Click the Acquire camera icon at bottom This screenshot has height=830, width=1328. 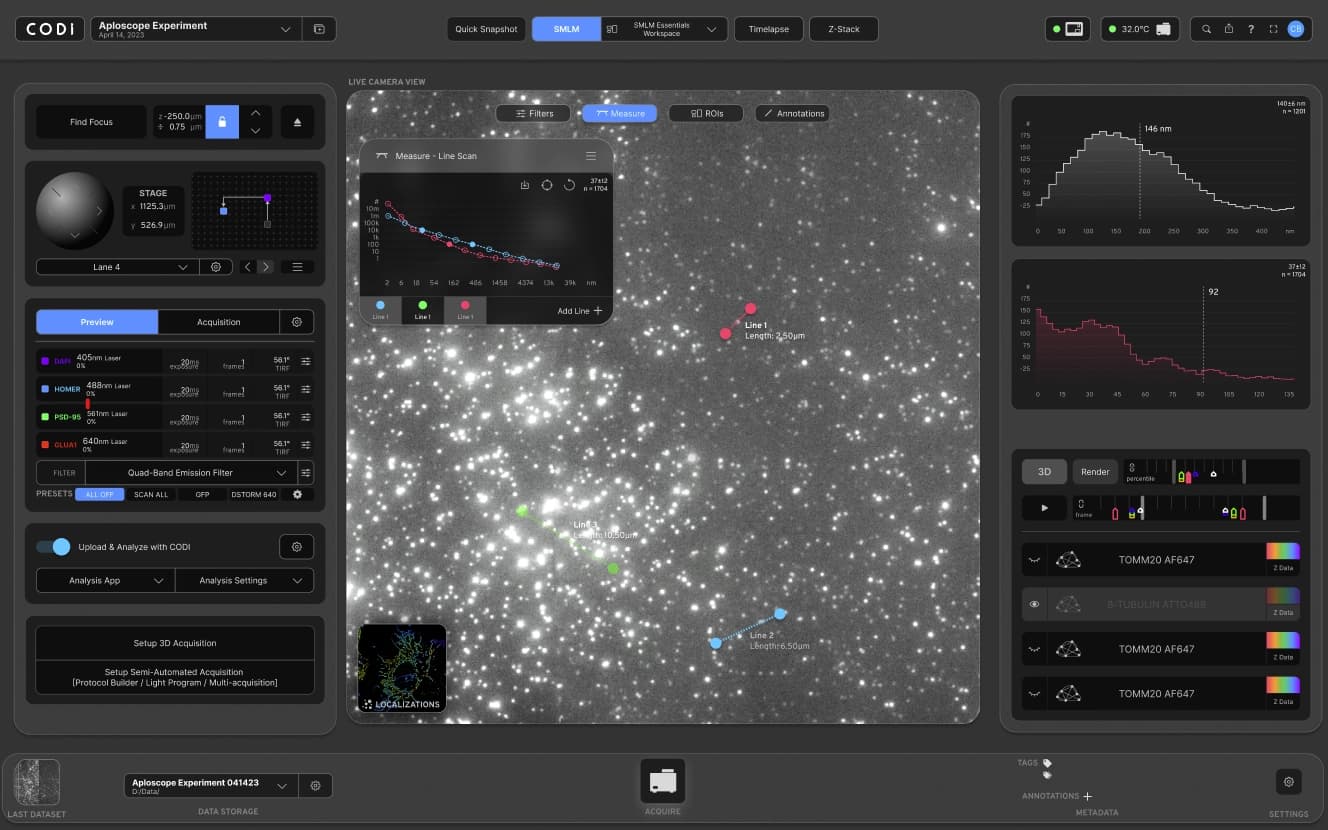662,781
